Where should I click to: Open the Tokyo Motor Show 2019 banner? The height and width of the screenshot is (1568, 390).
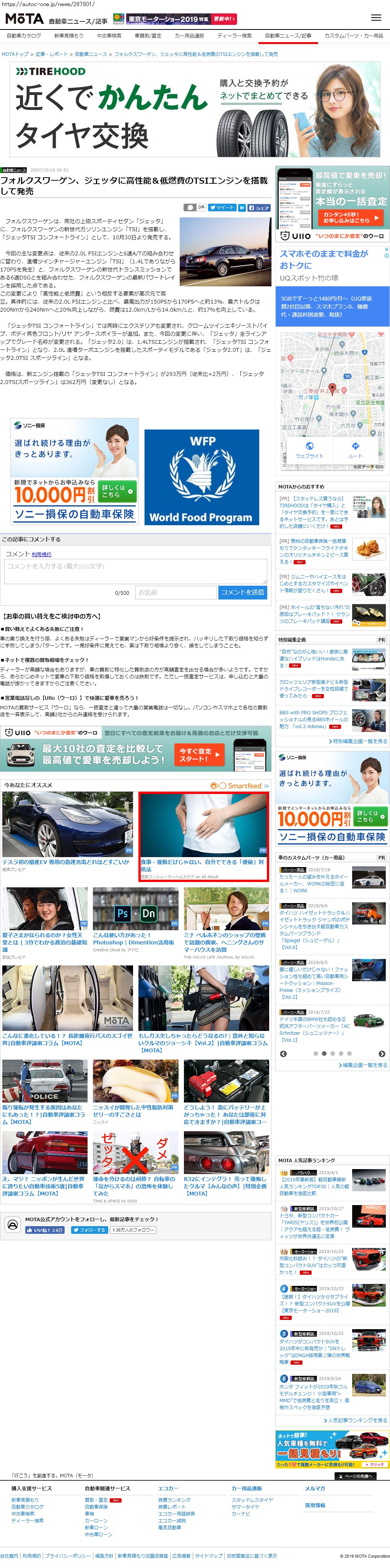[175, 19]
